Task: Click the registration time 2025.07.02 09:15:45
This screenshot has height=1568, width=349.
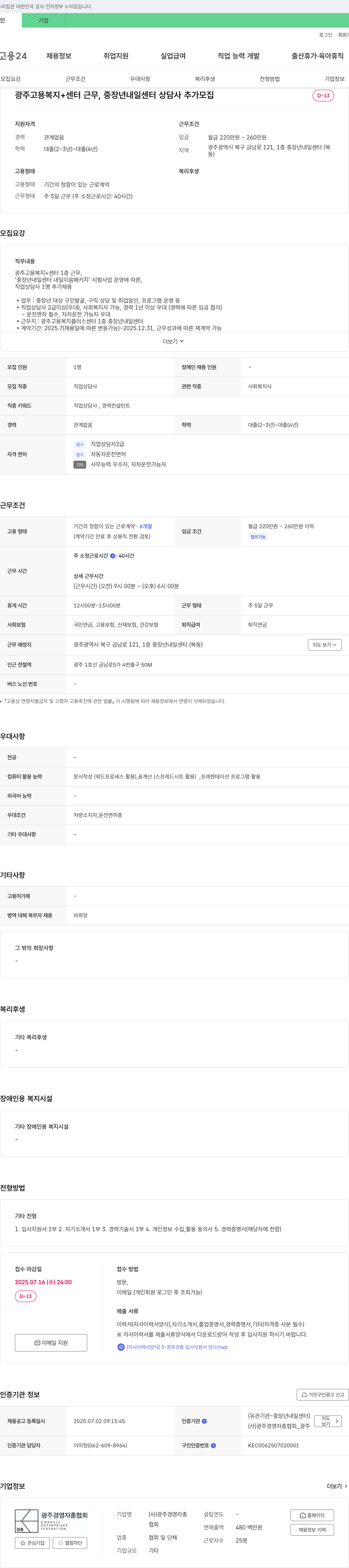Action: point(99,1421)
